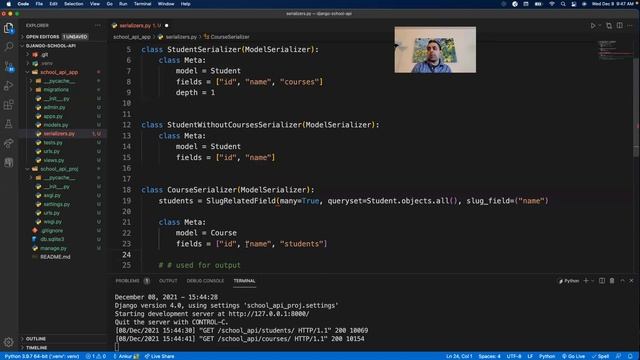Image resolution: width=640 pixels, height=360 pixels.
Task: Open the Live Share activity bar icon
Action: [9, 143]
